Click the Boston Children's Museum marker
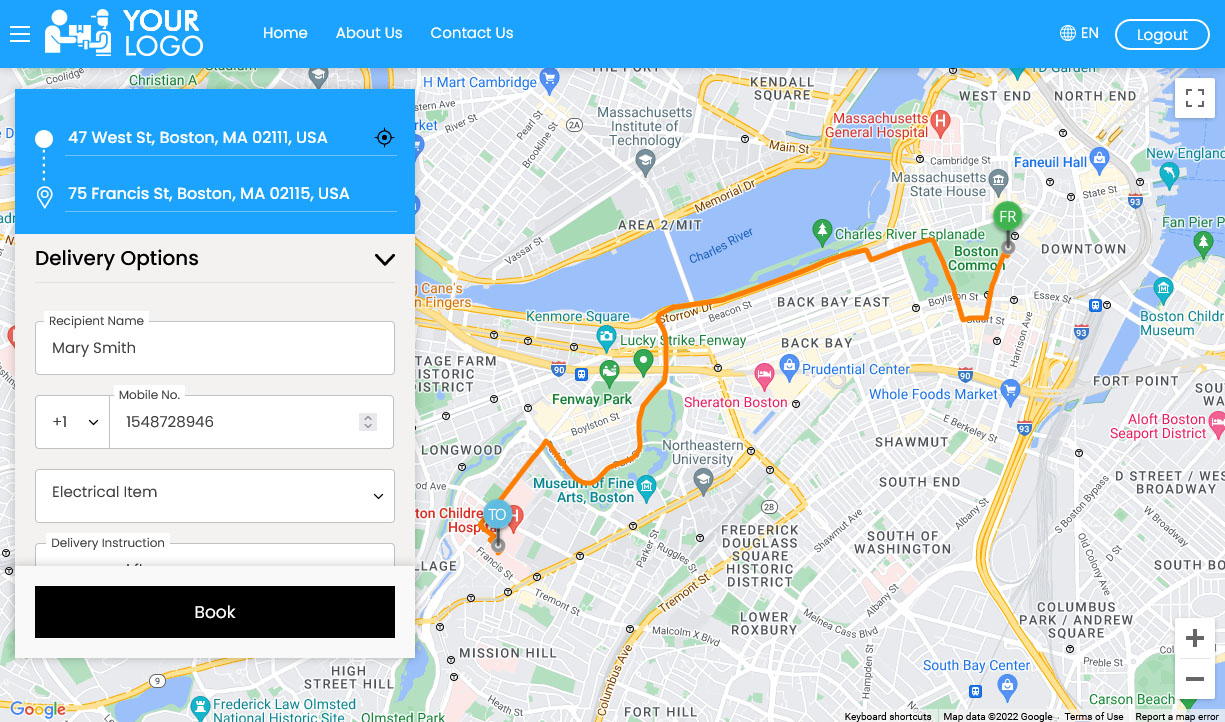This screenshot has width=1225, height=722. [1162, 291]
